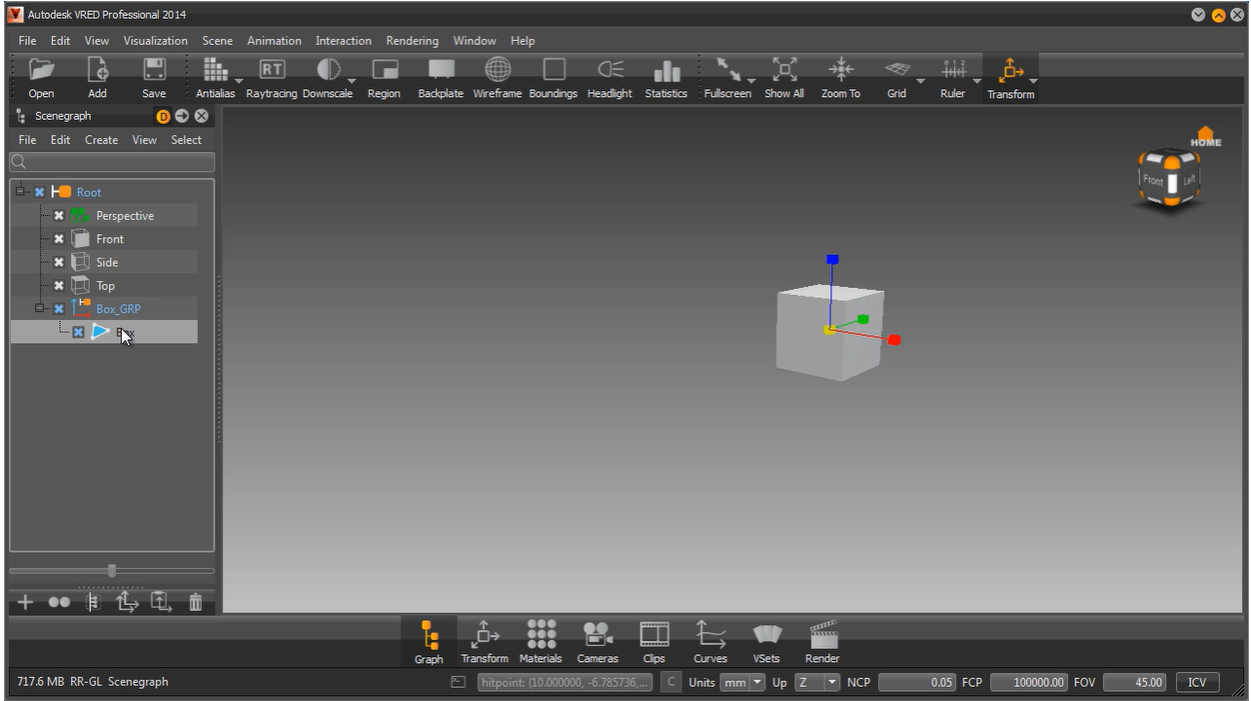Image resolution: width=1251 pixels, height=701 pixels.
Task: Click the Transform manipulator toolbar icon
Action: [x=1010, y=70]
